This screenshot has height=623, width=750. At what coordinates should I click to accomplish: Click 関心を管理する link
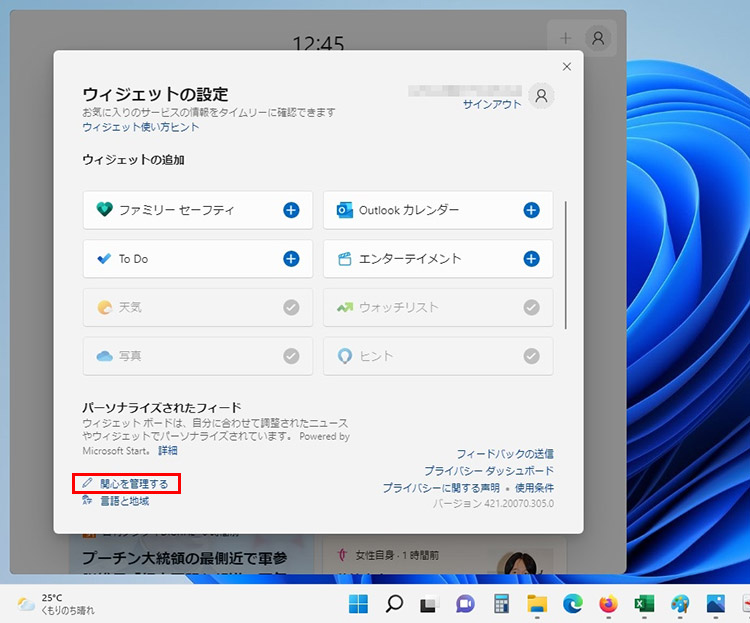tap(133, 484)
